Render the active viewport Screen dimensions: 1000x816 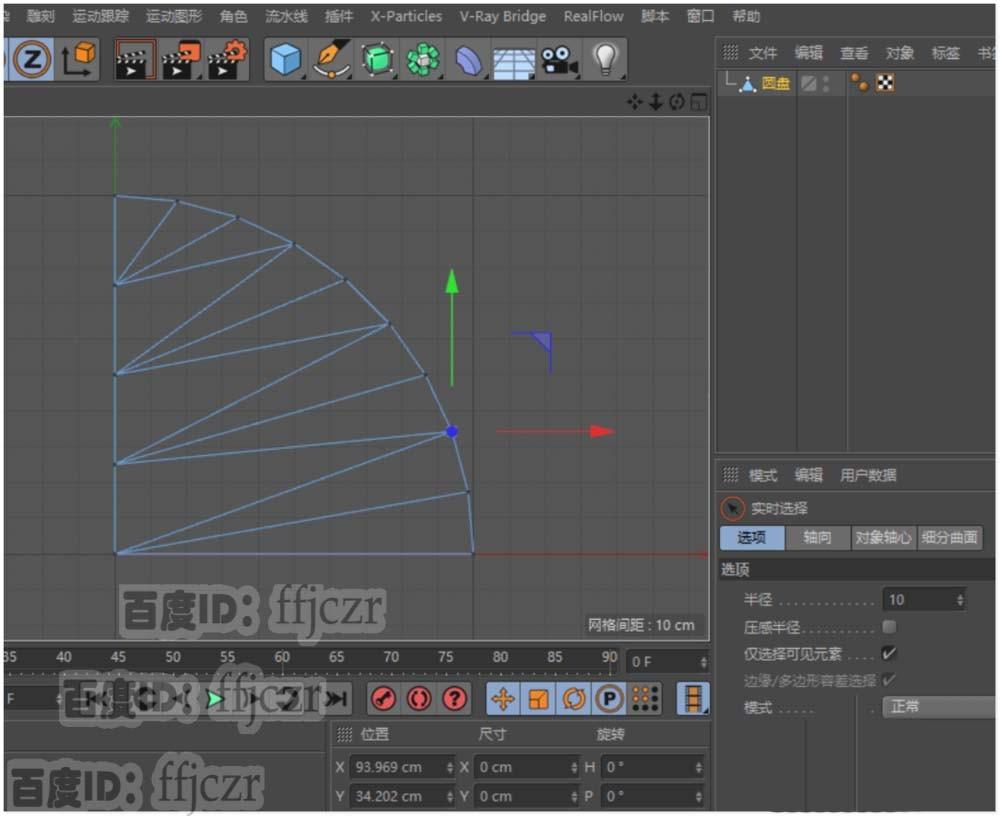point(135,60)
